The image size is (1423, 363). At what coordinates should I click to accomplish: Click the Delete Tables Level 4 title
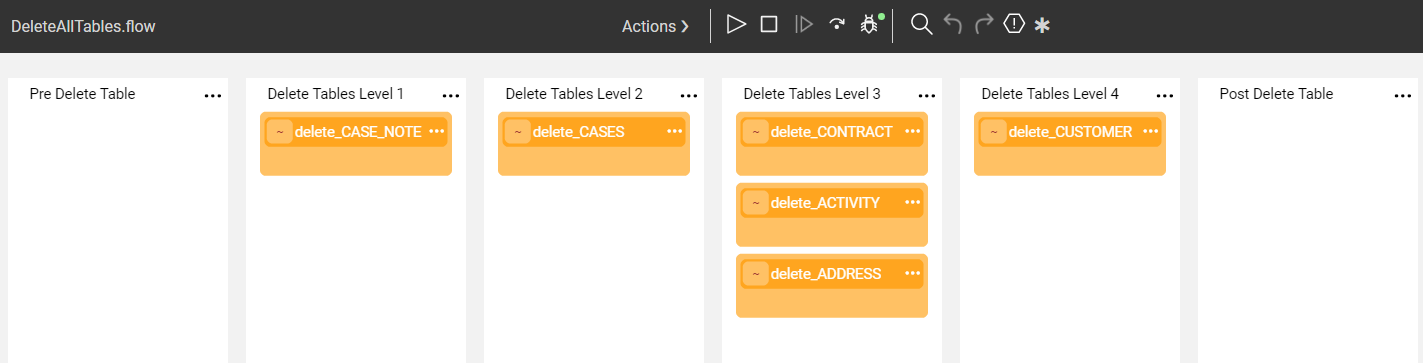pyautogui.click(x=1050, y=94)
